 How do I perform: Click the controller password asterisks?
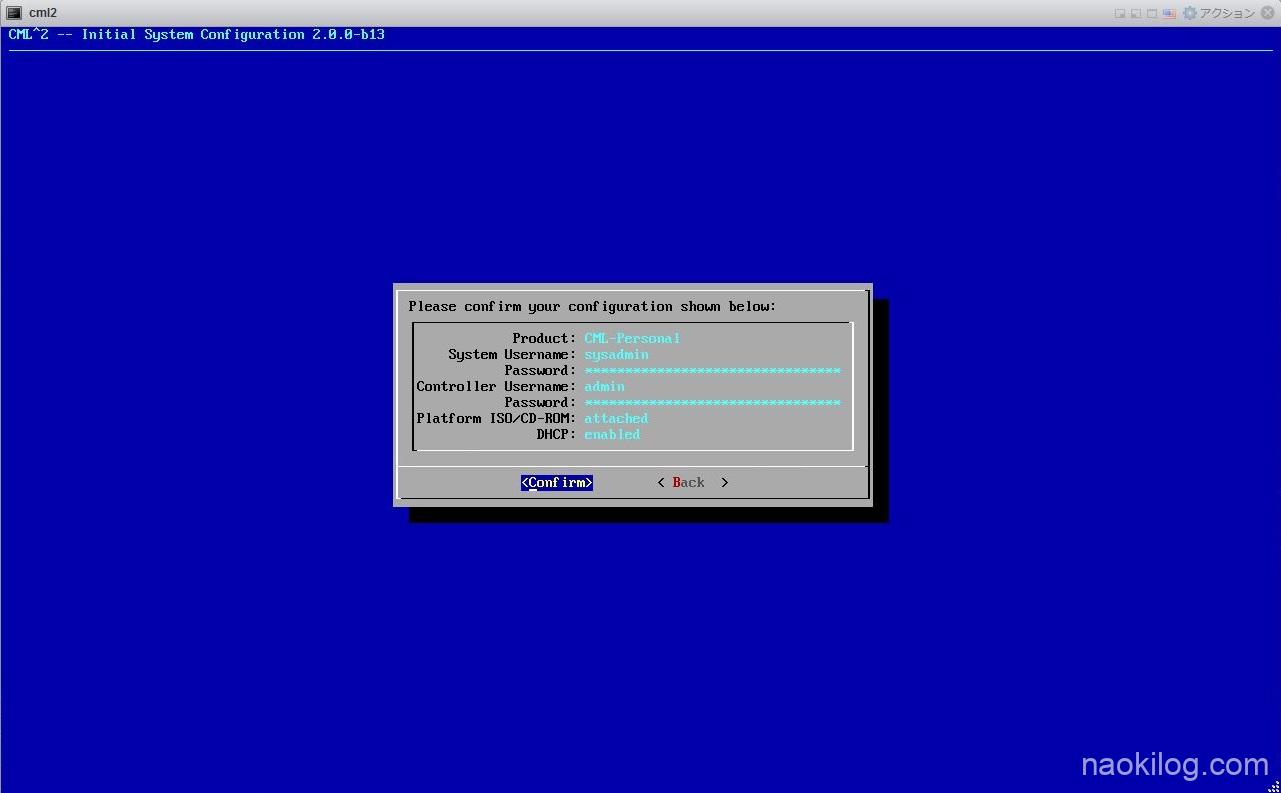pos(712,403)
